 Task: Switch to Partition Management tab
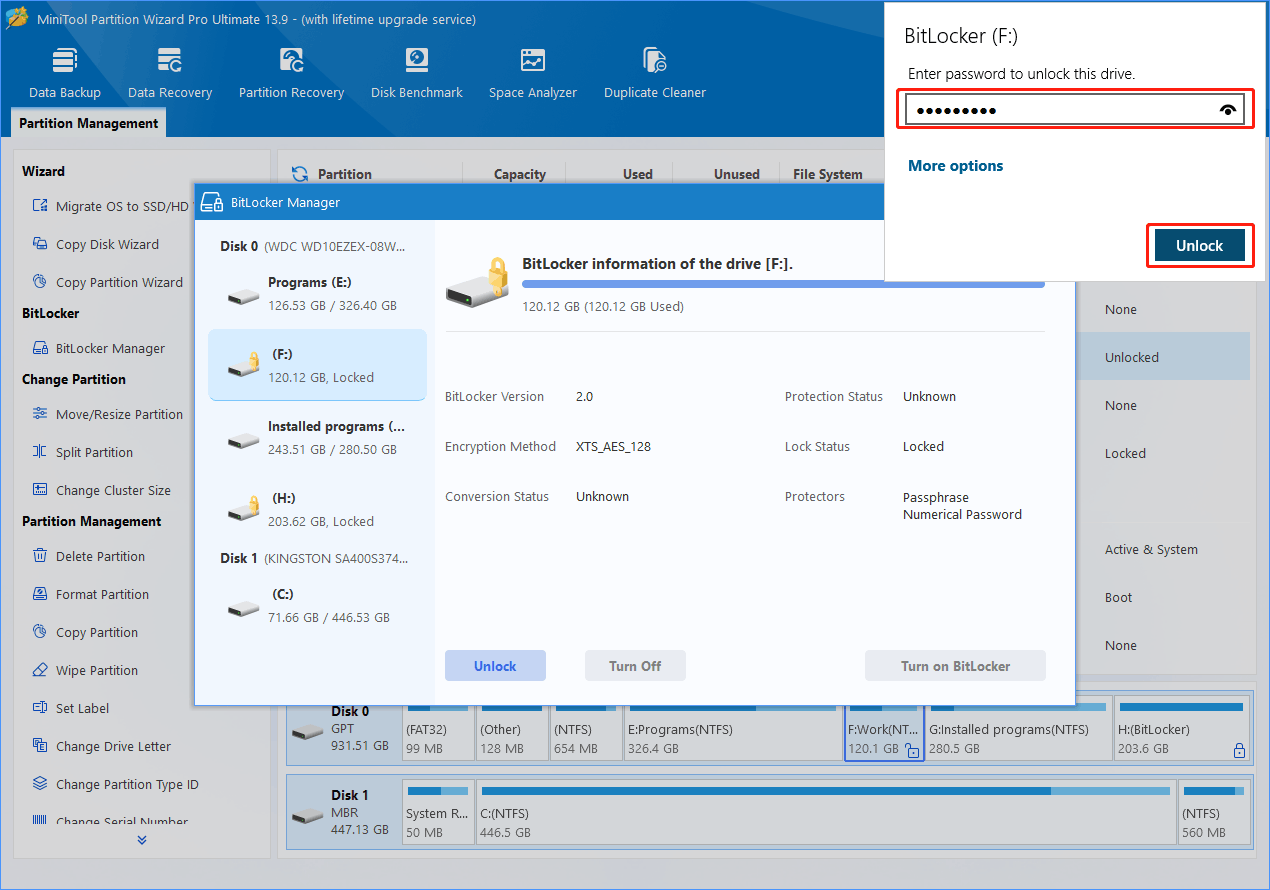(x=89, y=123)
